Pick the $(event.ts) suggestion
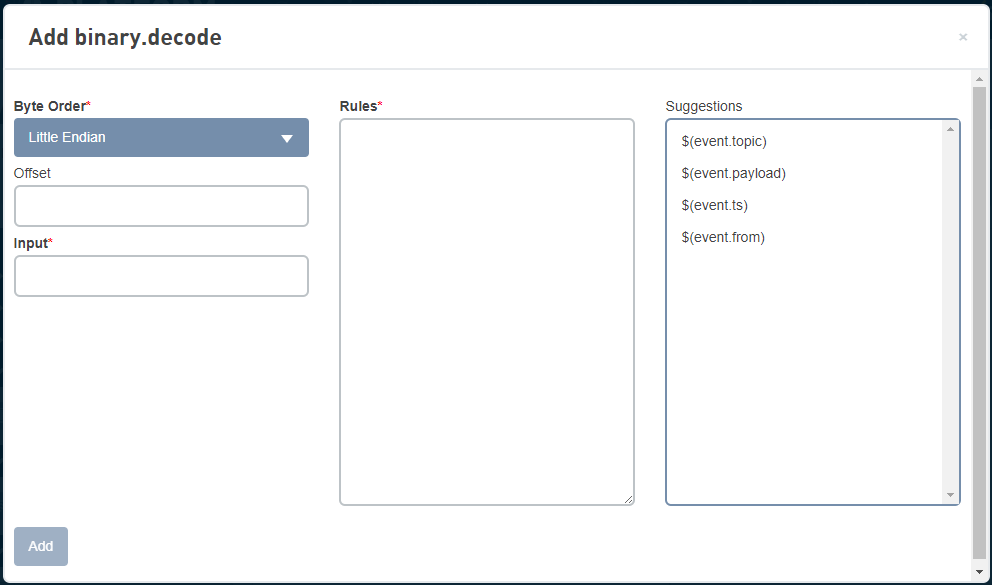The height and width of the screenshot is (585, 992). (715, 205)
